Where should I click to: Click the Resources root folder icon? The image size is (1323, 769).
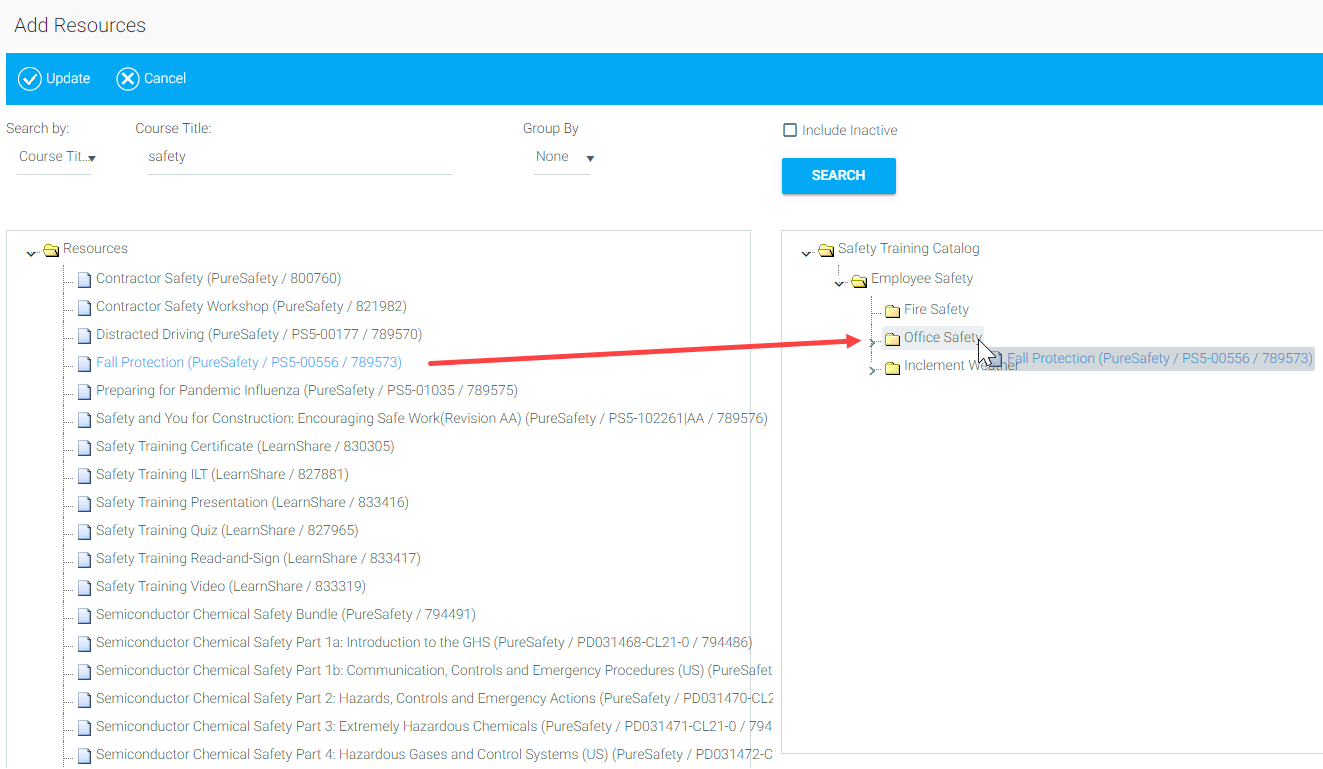click(x=52, y=250)
